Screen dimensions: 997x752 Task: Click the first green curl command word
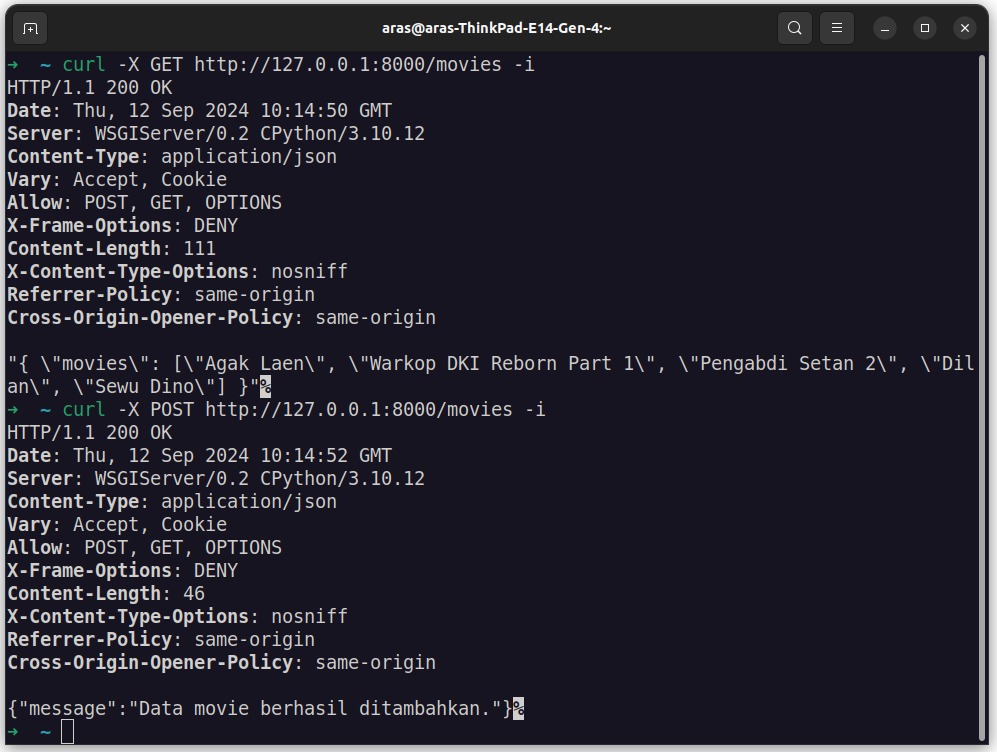click(x=83, y=65)
